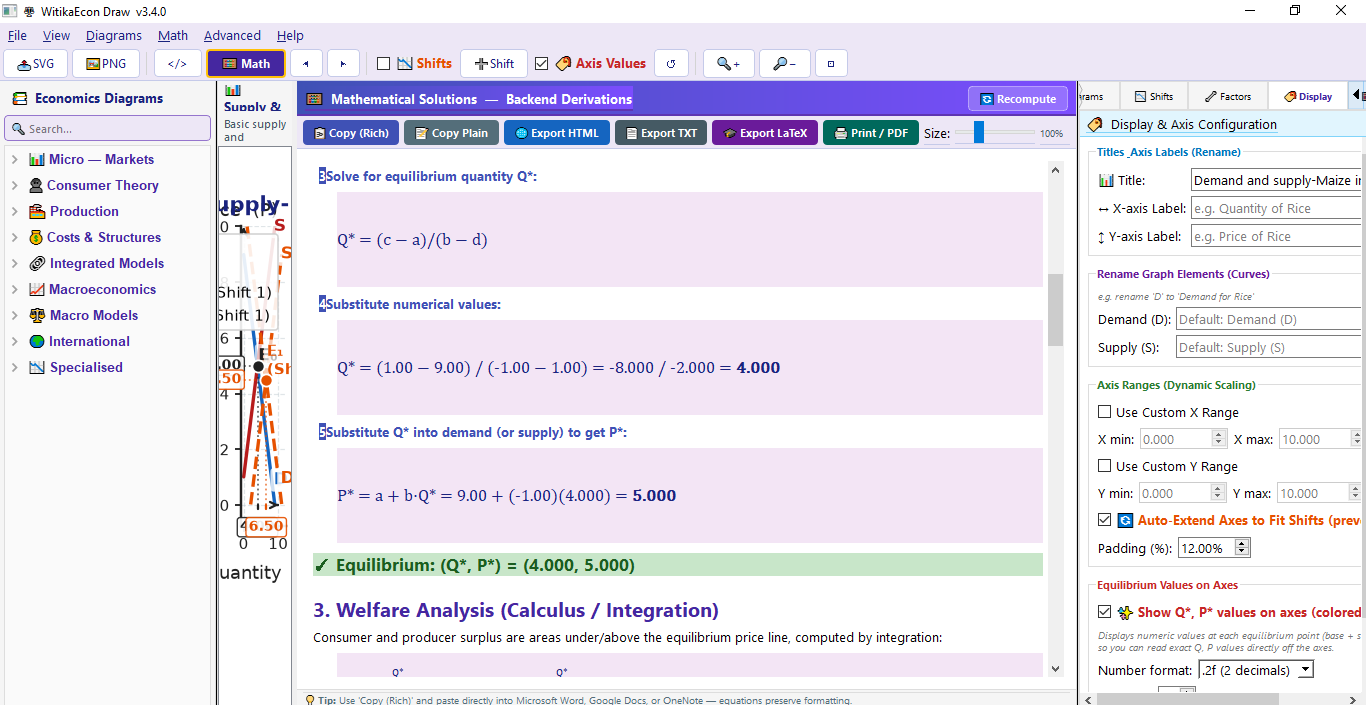Viewport: 1366px width, 705px height.
Task: Click Export HTML button
Action: pyautogui.click(x=556, y=133)
